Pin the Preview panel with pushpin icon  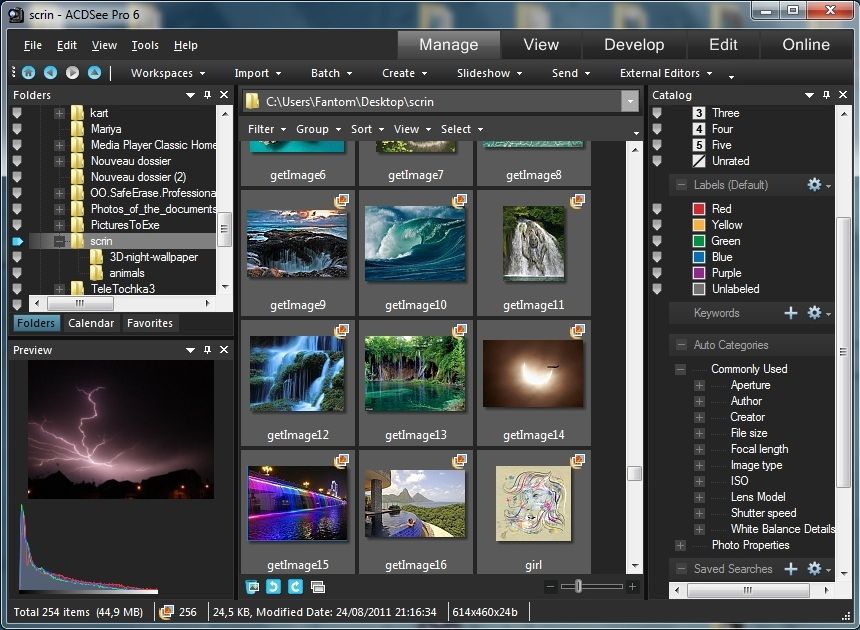coord(207,350)
